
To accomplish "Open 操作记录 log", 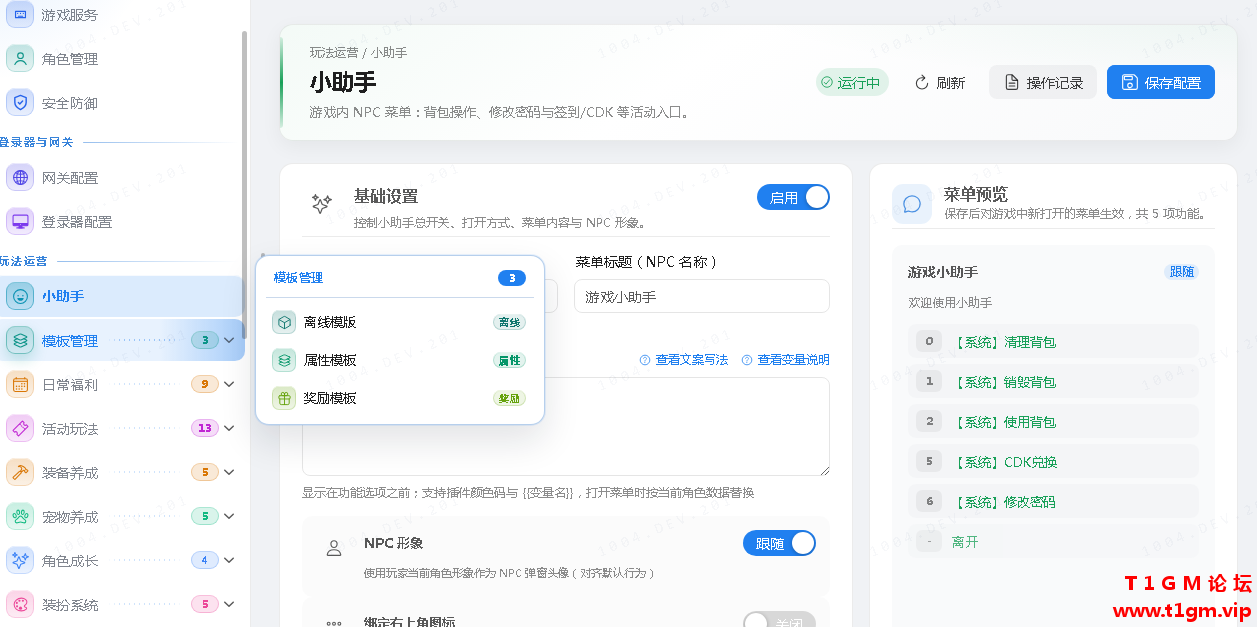I will click(x=1043, y=83).
